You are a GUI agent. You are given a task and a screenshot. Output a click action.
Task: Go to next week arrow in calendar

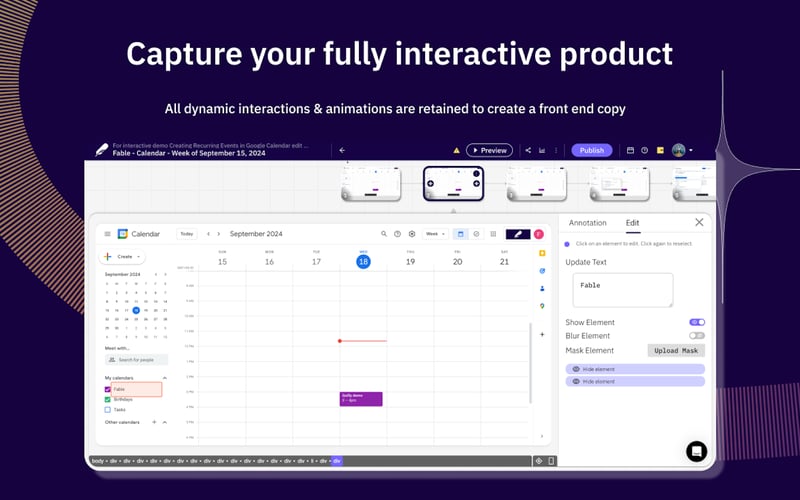click(219, 234)
